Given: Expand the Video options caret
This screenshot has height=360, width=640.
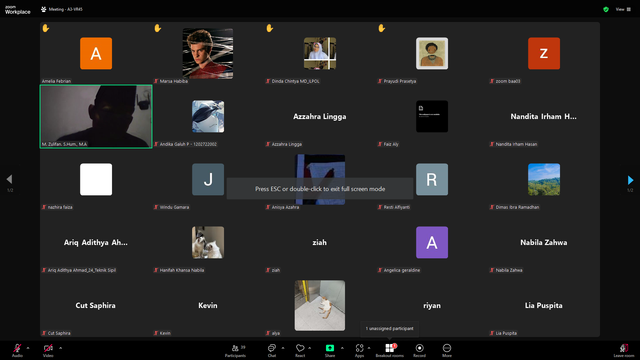Looking at the screenshot, I should [60, 348].
